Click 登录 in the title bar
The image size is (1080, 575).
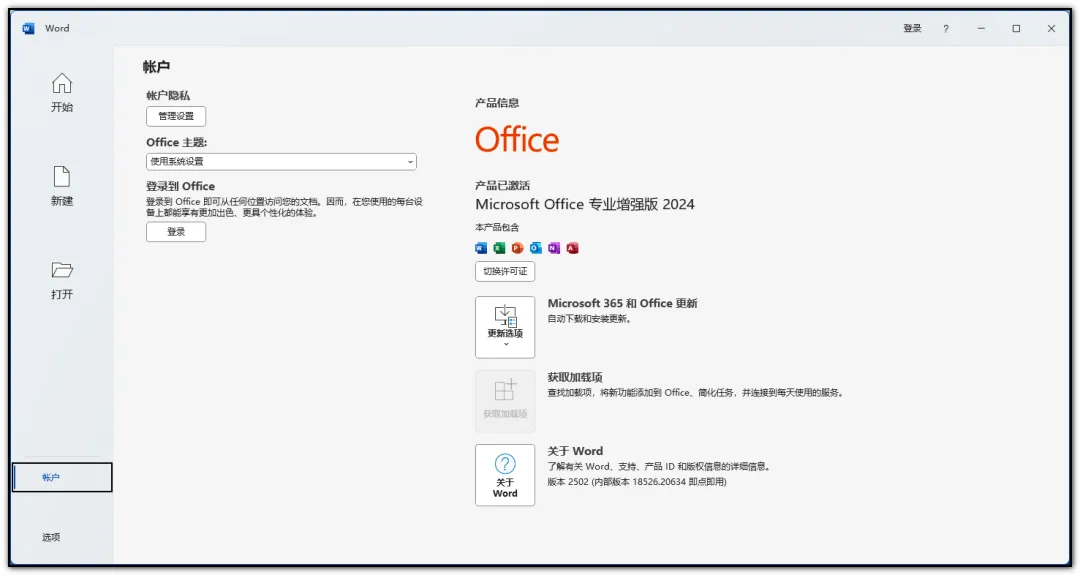(x=912, y=28)
